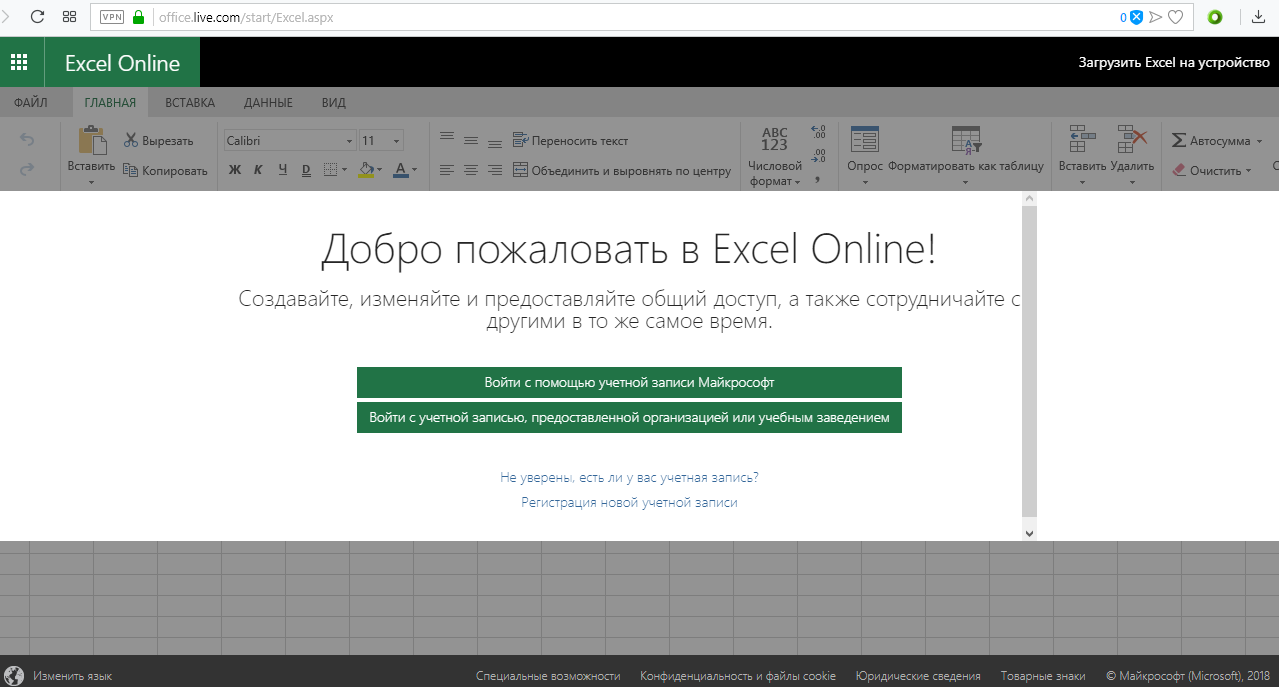Click the VPN badge in address bar
This screenshot has height=687, width=1279.
(x=112, y=17)
